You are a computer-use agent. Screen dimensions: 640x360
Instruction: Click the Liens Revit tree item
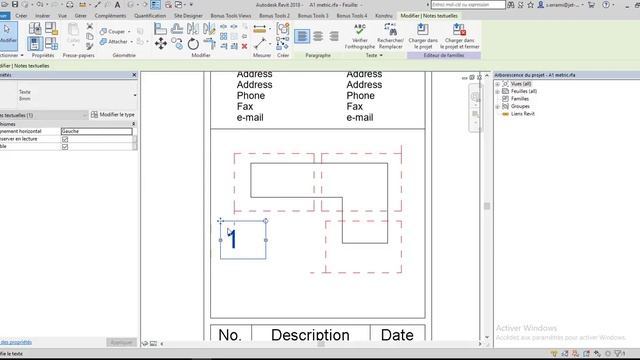[522, 114]
